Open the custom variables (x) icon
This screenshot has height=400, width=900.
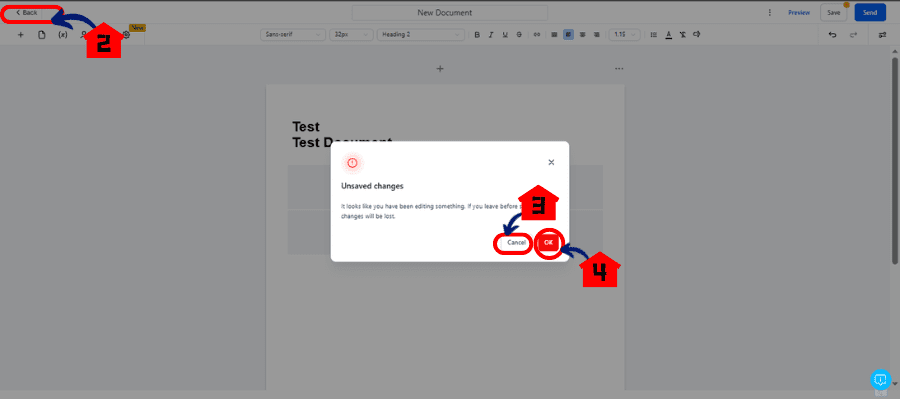click(63, 35)
